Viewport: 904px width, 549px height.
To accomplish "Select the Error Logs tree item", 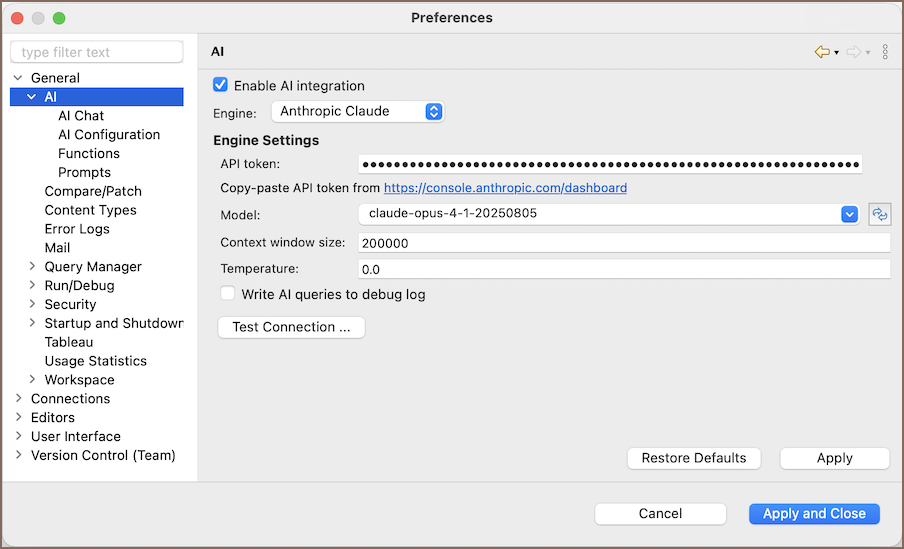I will point(77,229).
